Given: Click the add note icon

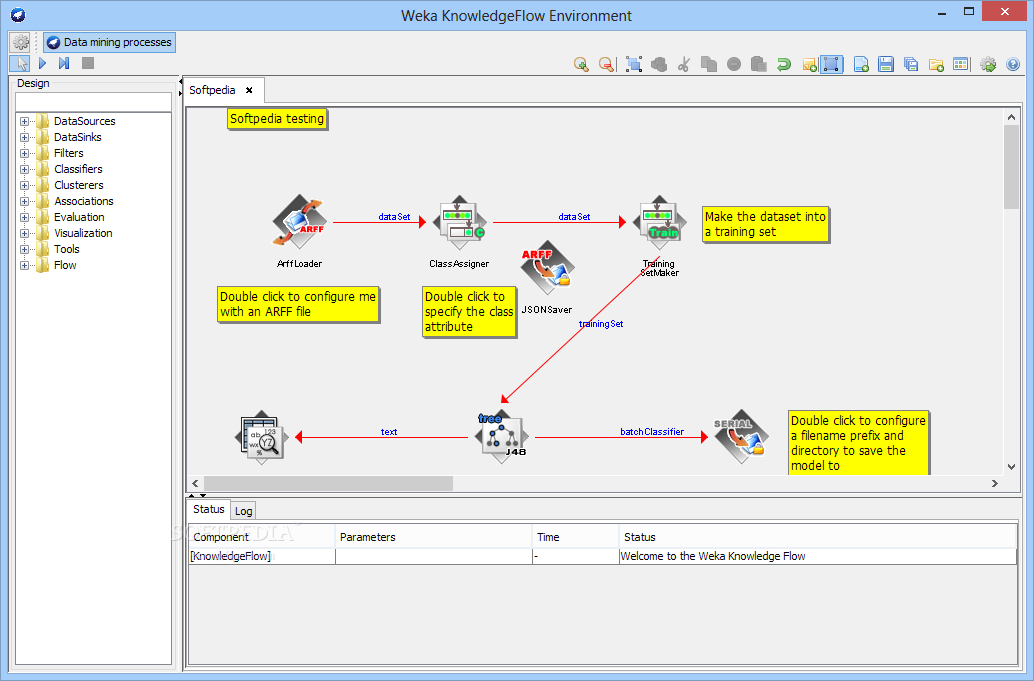Looking at the screenshot, I should coord(809,64).
